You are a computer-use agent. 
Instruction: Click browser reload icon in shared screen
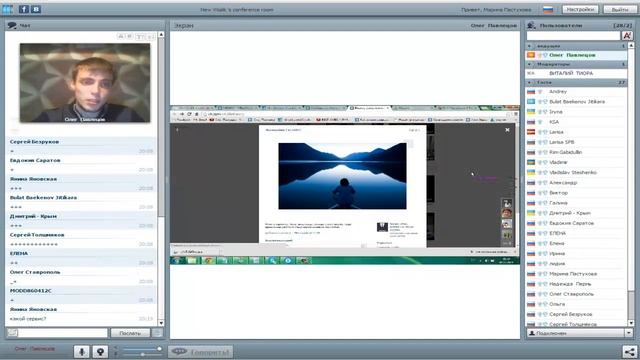(x=189, y=114)
